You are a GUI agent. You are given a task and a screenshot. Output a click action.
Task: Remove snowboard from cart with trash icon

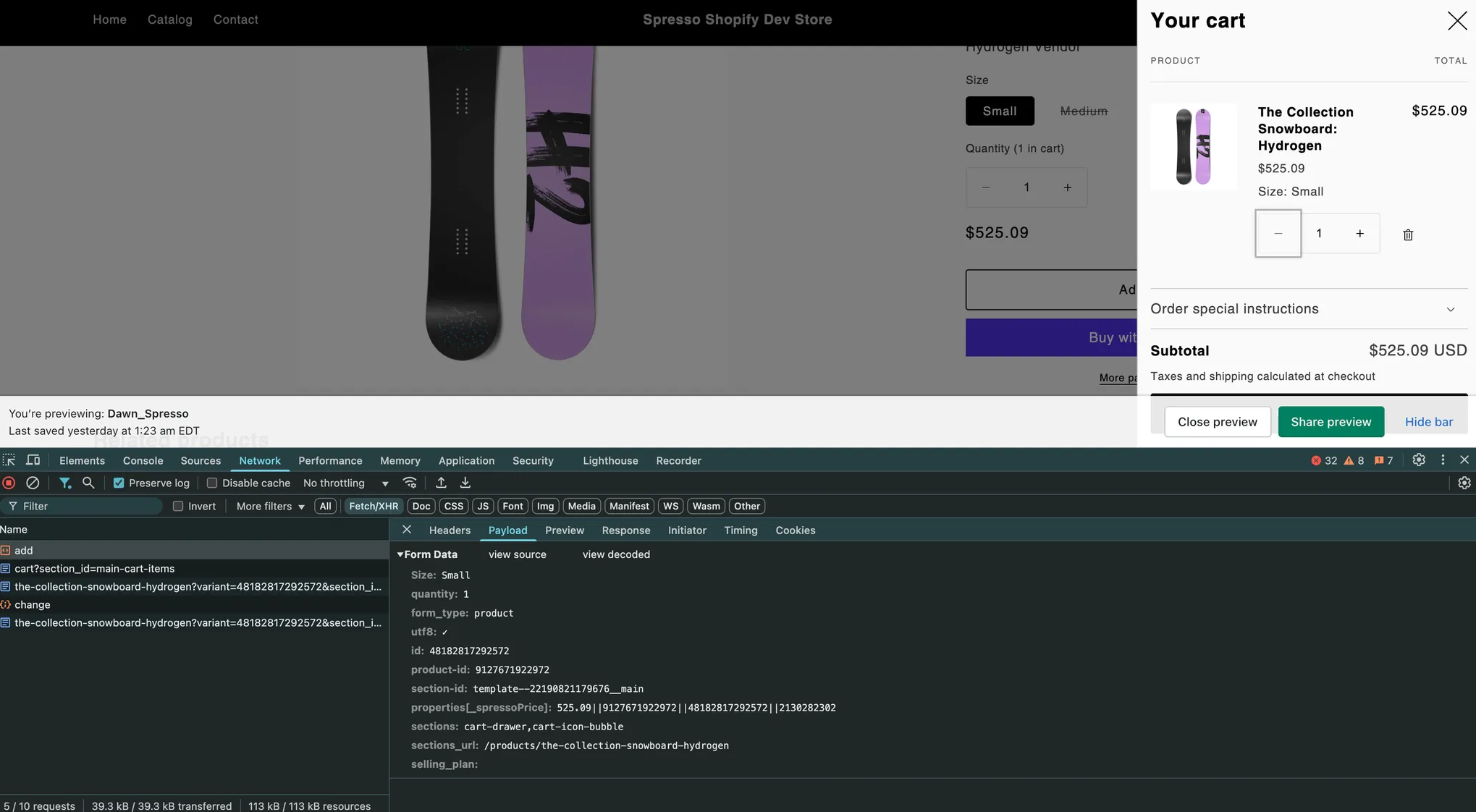pos(1408,234)
